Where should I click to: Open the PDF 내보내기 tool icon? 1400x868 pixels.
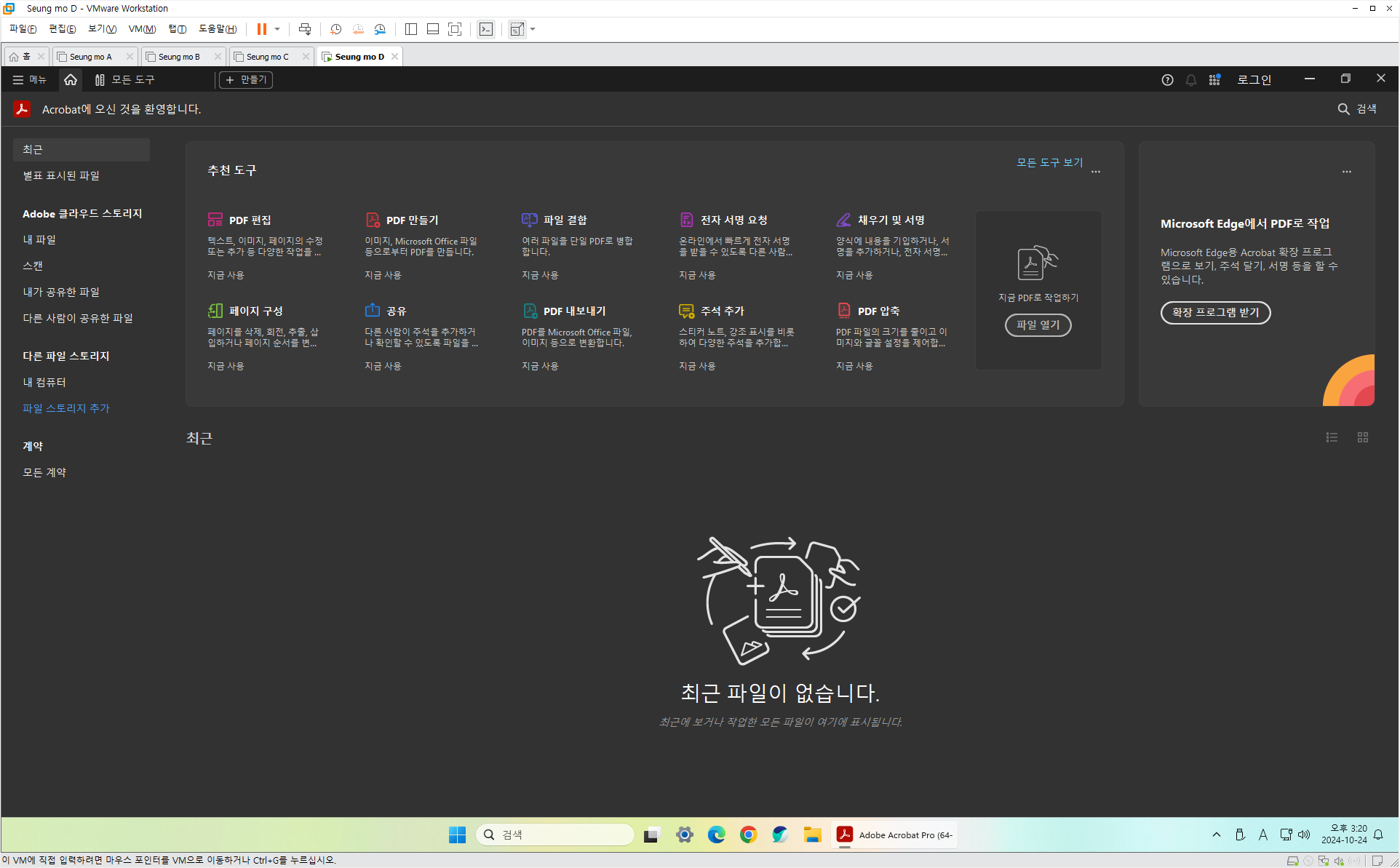[x=530, y=311]
